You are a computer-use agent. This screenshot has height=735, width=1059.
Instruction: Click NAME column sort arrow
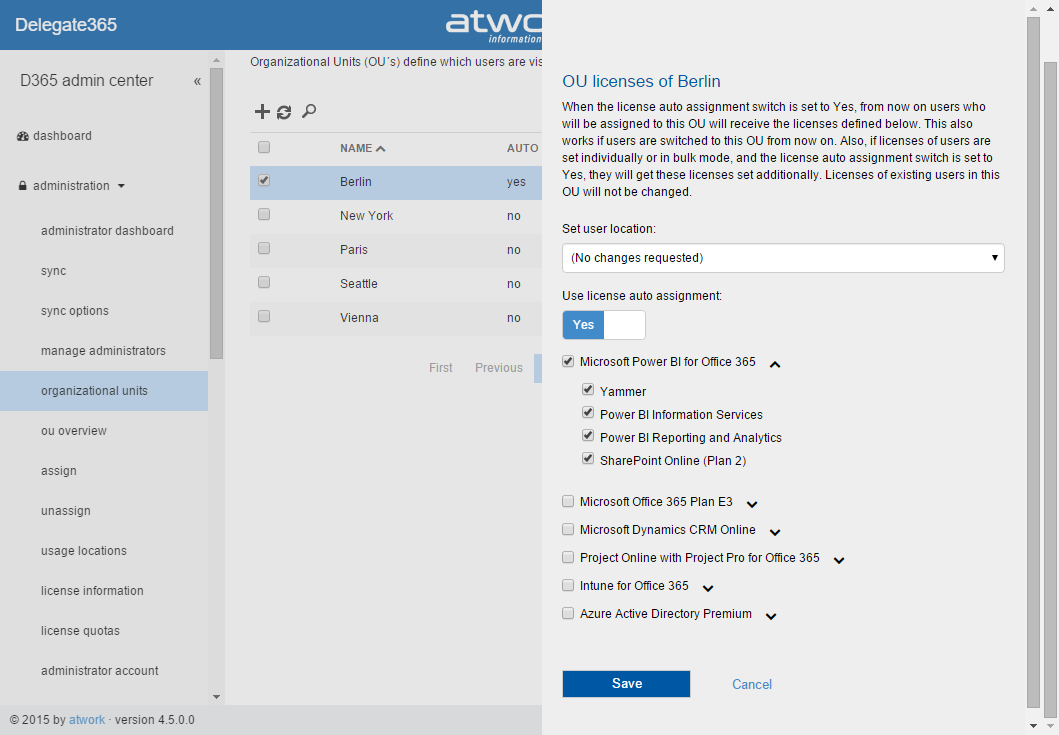click(381, 149)
